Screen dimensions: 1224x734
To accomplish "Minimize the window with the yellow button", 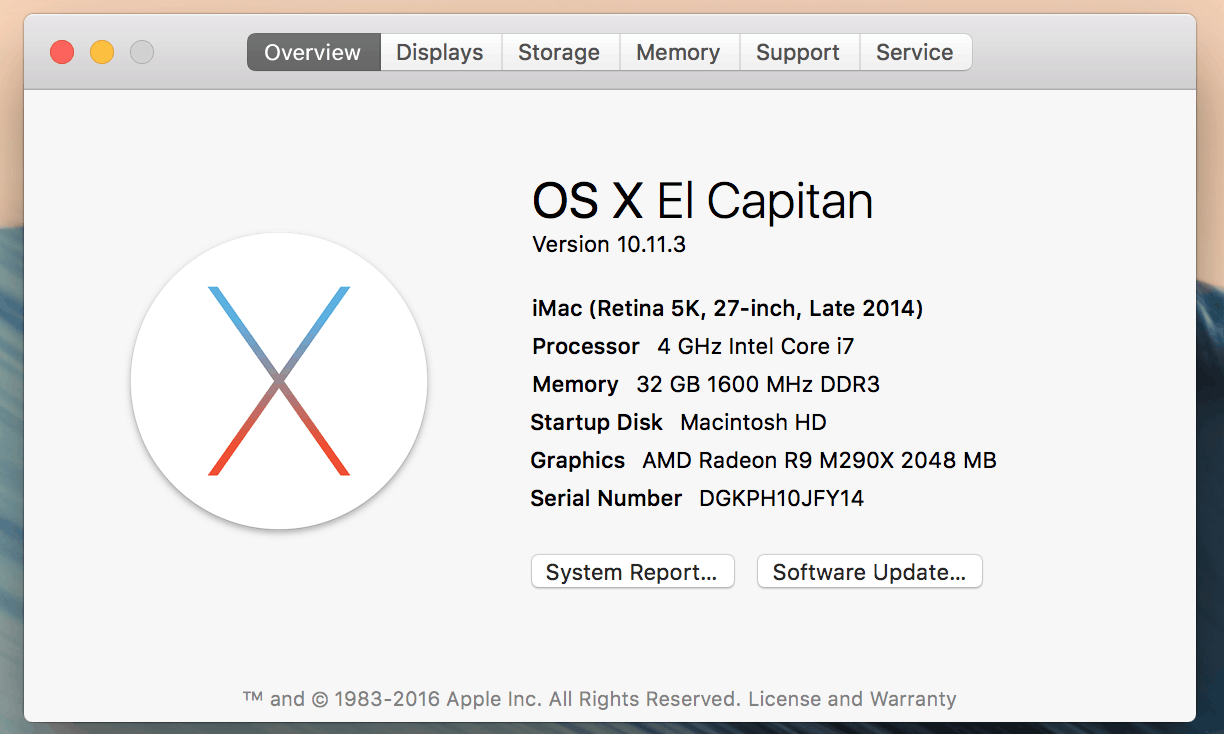I will point(102,52).
